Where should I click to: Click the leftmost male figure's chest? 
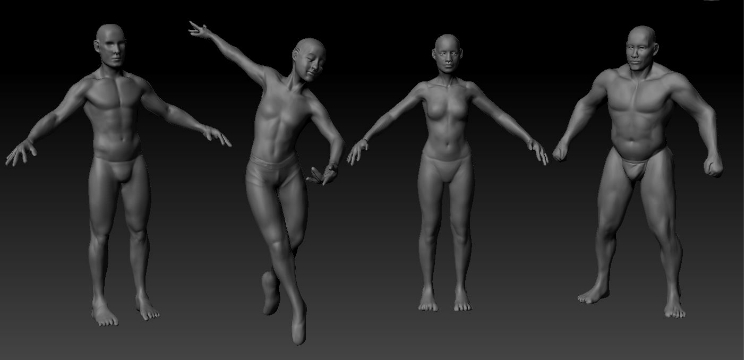[114, 93]
